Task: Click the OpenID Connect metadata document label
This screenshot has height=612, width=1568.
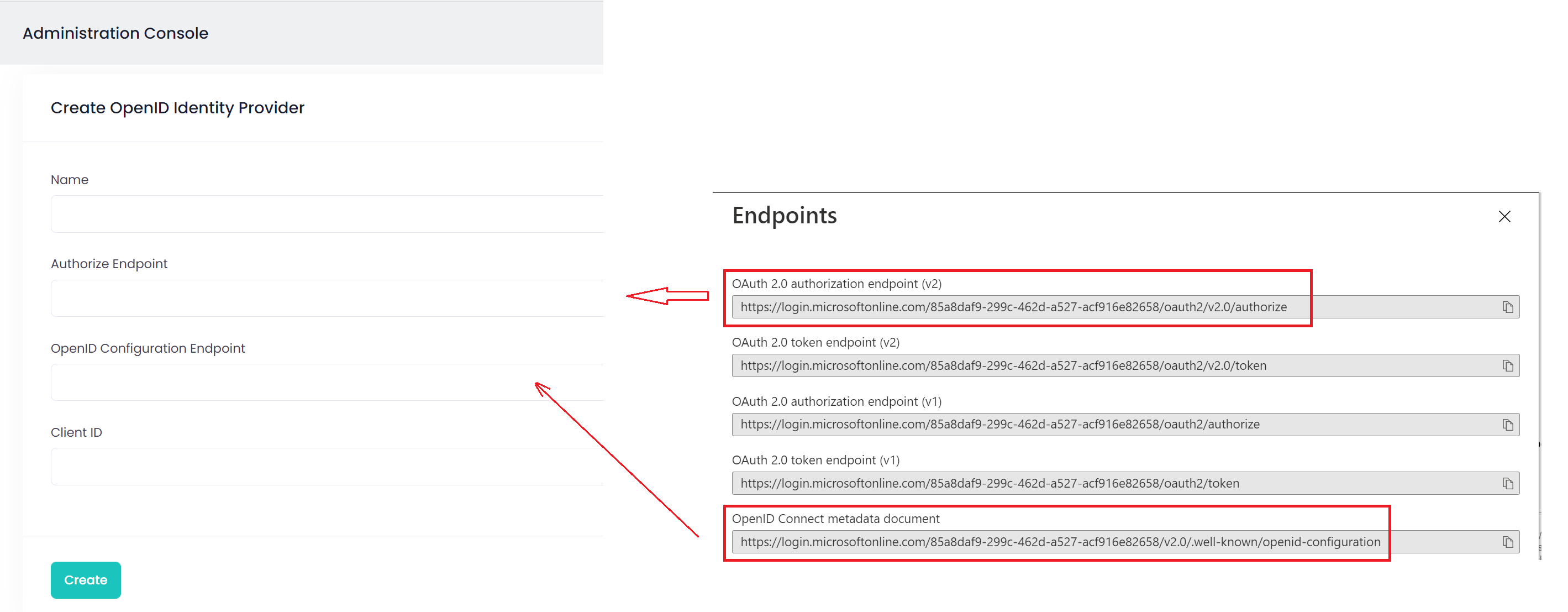Action: 835,519
